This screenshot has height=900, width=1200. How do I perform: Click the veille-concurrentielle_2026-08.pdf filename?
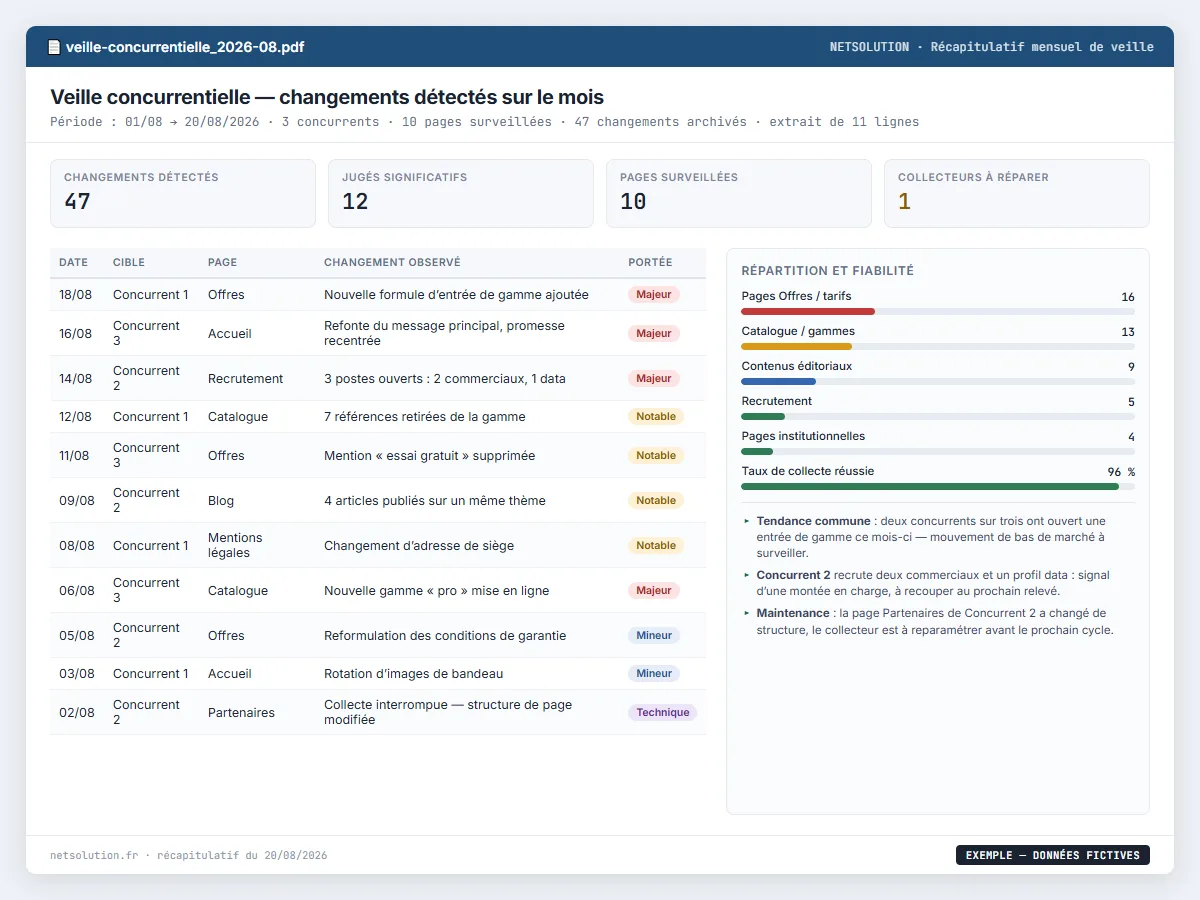point(185,47)
